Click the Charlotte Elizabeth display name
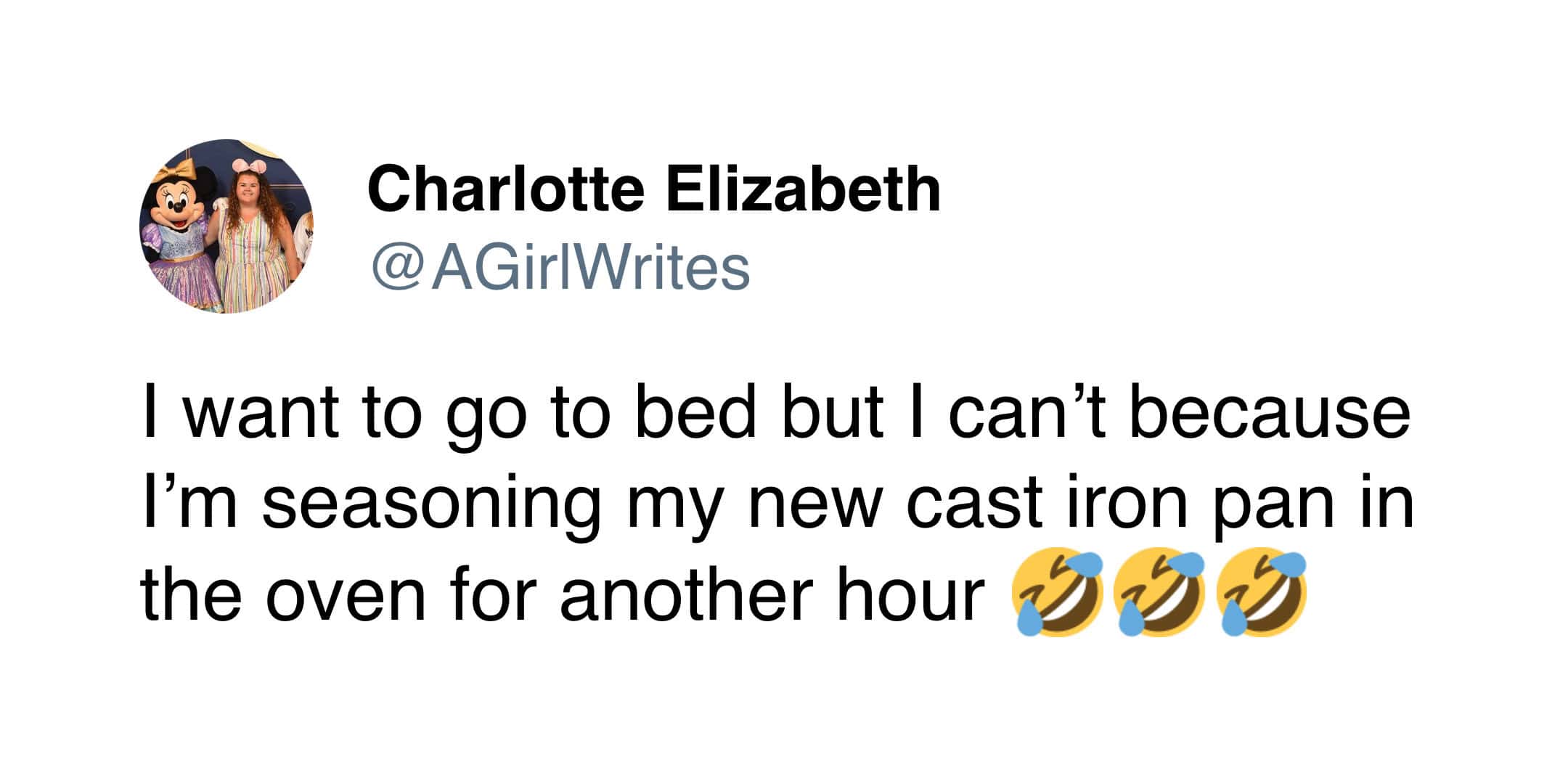This screenshot has height=778, width=1568. click(653, 189)
